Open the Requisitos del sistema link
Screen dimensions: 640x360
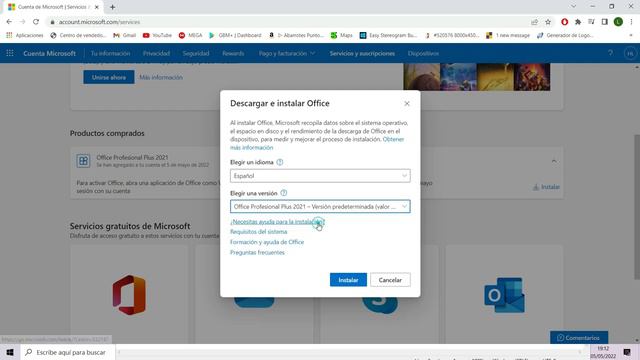(259, 232)
